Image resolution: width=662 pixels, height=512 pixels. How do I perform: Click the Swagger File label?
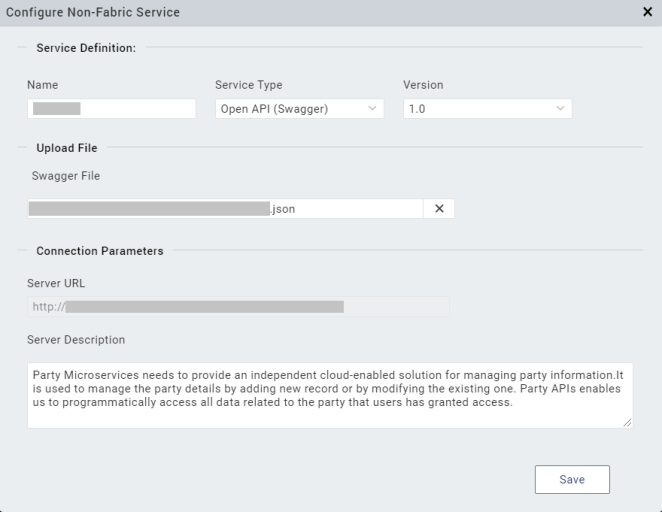point(66,176)
